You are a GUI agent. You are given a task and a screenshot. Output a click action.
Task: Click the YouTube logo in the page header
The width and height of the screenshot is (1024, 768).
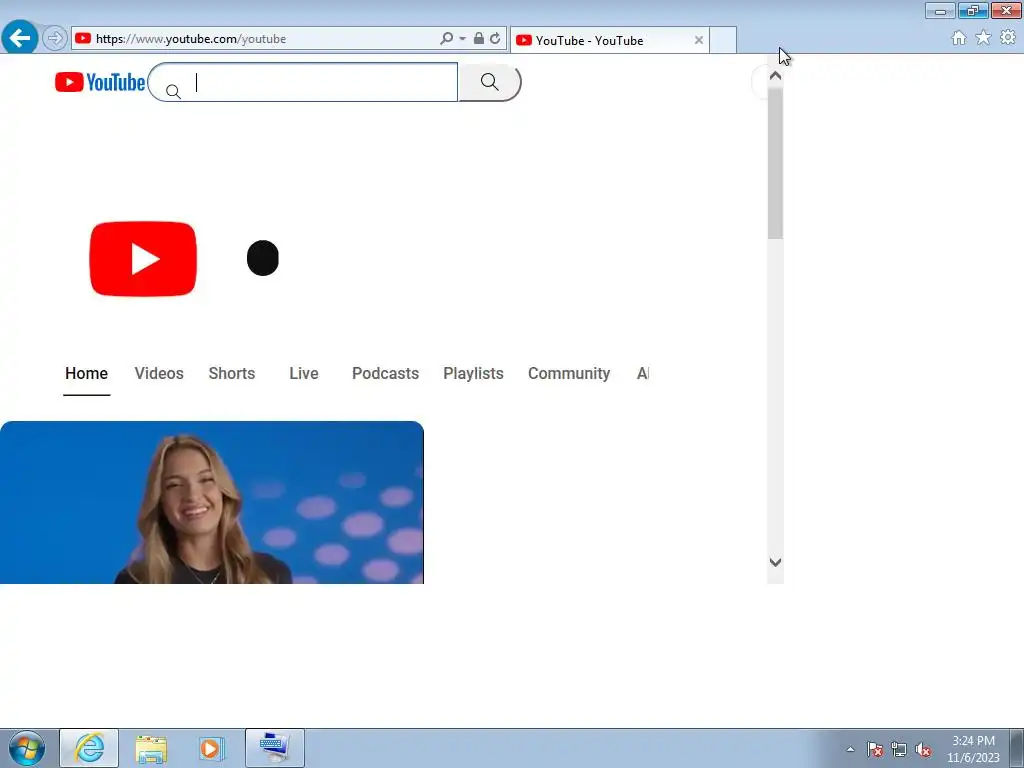[100, 82]
